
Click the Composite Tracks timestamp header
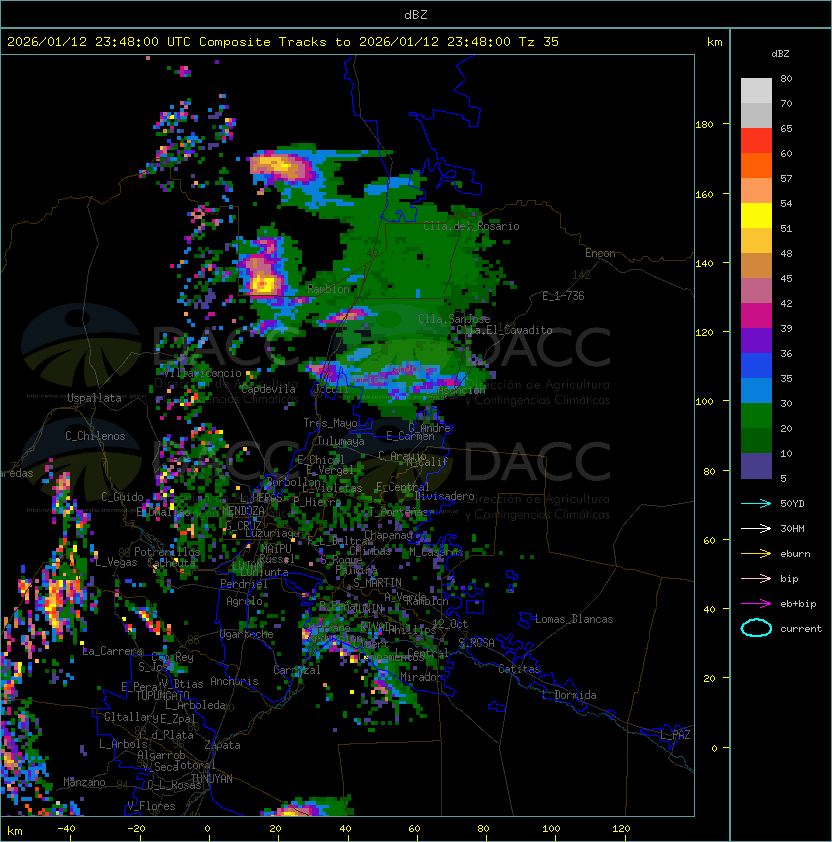283,42
